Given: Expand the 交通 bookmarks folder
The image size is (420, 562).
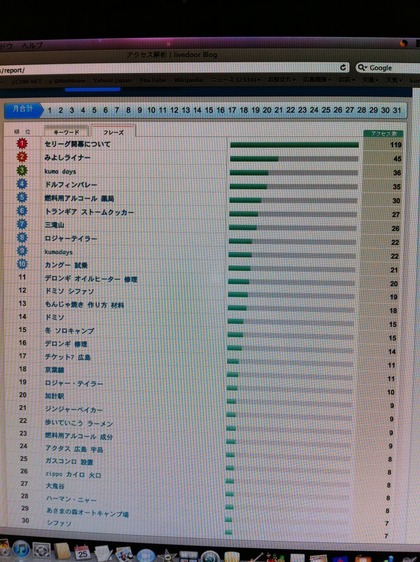Looking at the screenshot, I should coord(370,80).
